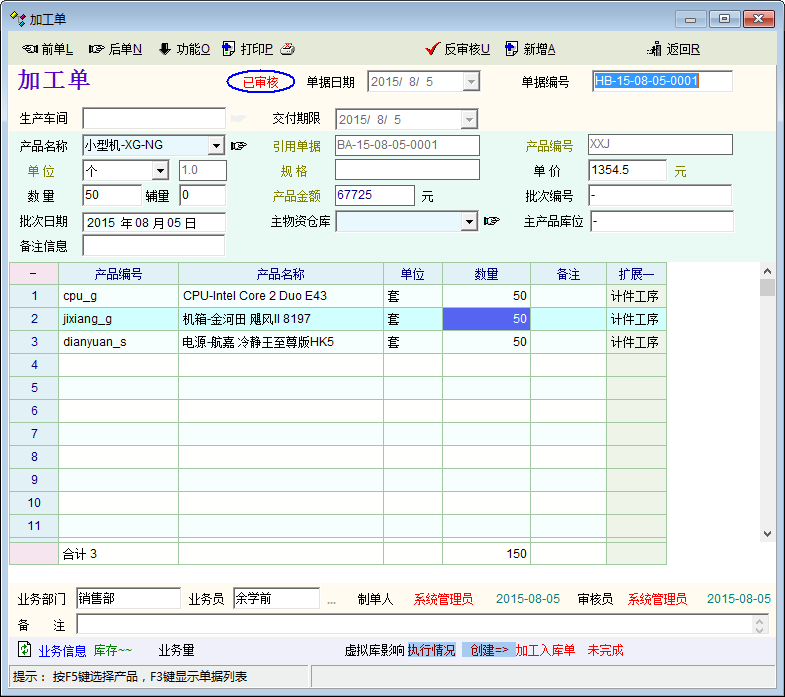Expand the 产品名称 dropdown list
The width and height of the screenshot is (785, 697).
pos(216,146)
